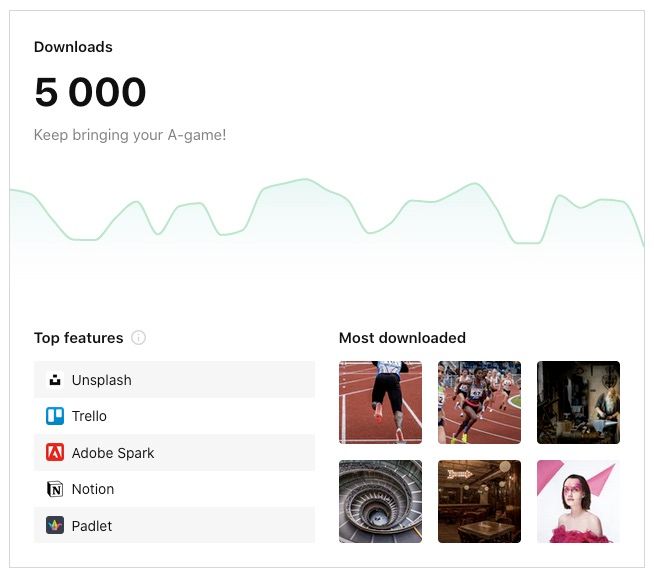This screenshot has width=654, height=578.
Task: Open the Top features info icon
Action: click(139, 338)
